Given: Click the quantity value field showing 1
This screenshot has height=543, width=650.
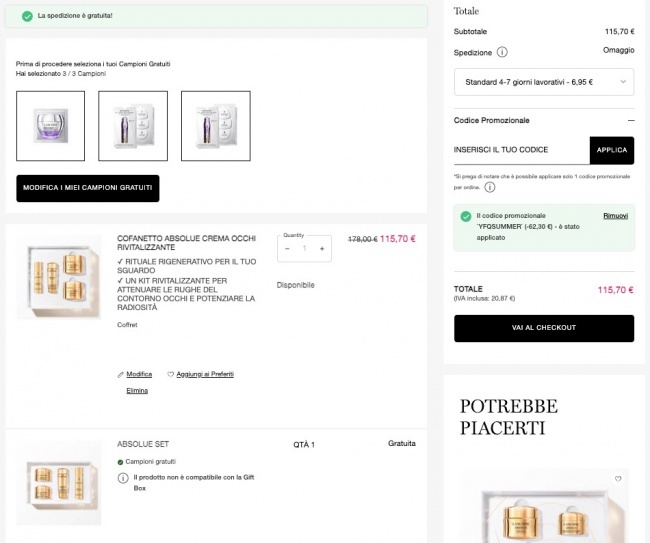Looking at the screenshot, I should click(304, 249).
